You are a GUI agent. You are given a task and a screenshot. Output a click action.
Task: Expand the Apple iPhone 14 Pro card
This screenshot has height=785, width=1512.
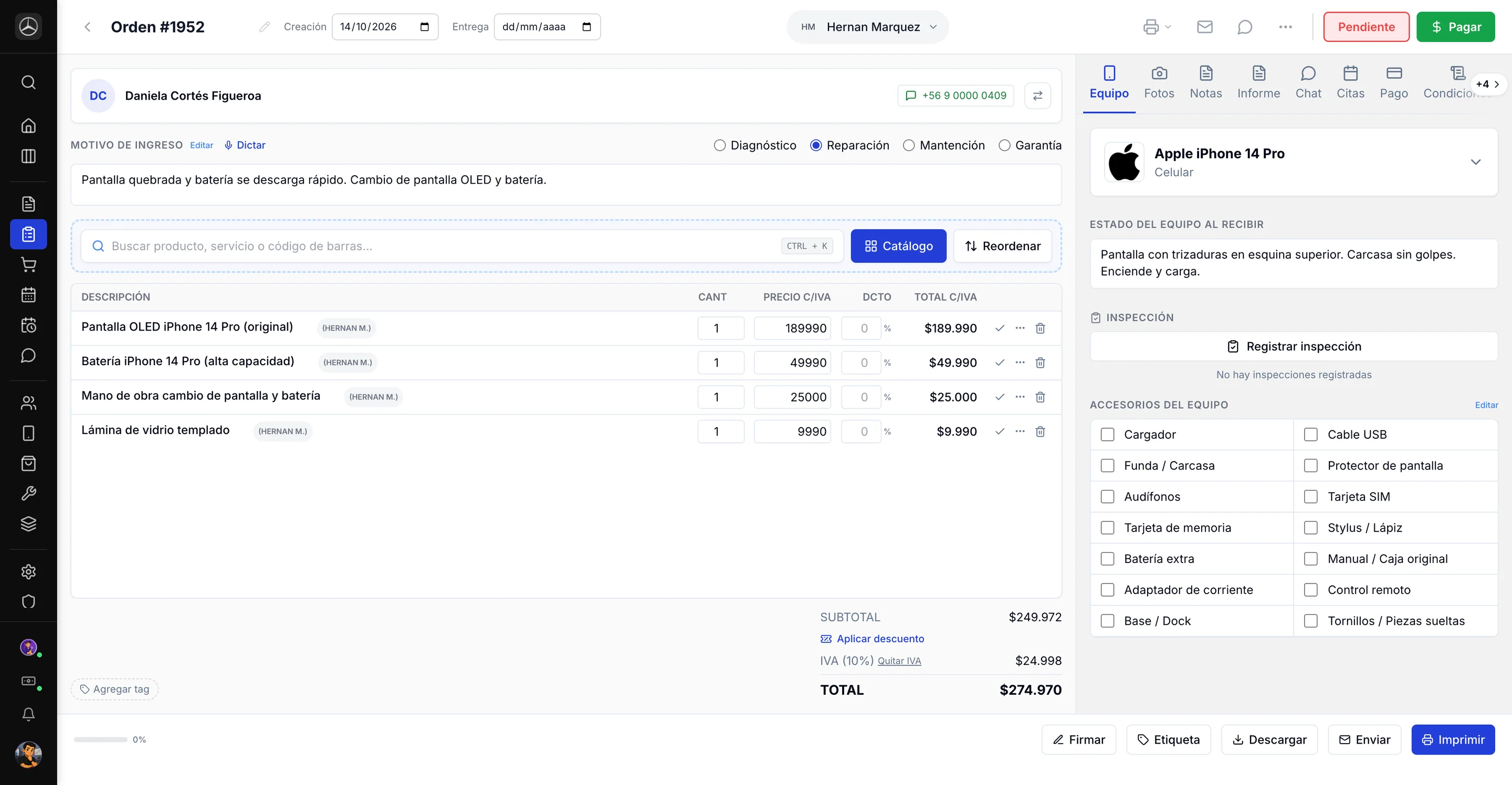coord(1475,162)
